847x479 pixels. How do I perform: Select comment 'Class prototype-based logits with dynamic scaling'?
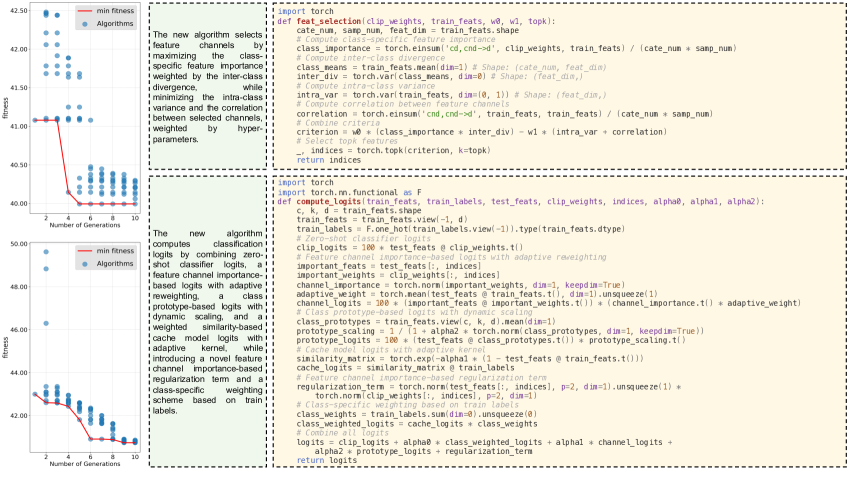point(414,312)
